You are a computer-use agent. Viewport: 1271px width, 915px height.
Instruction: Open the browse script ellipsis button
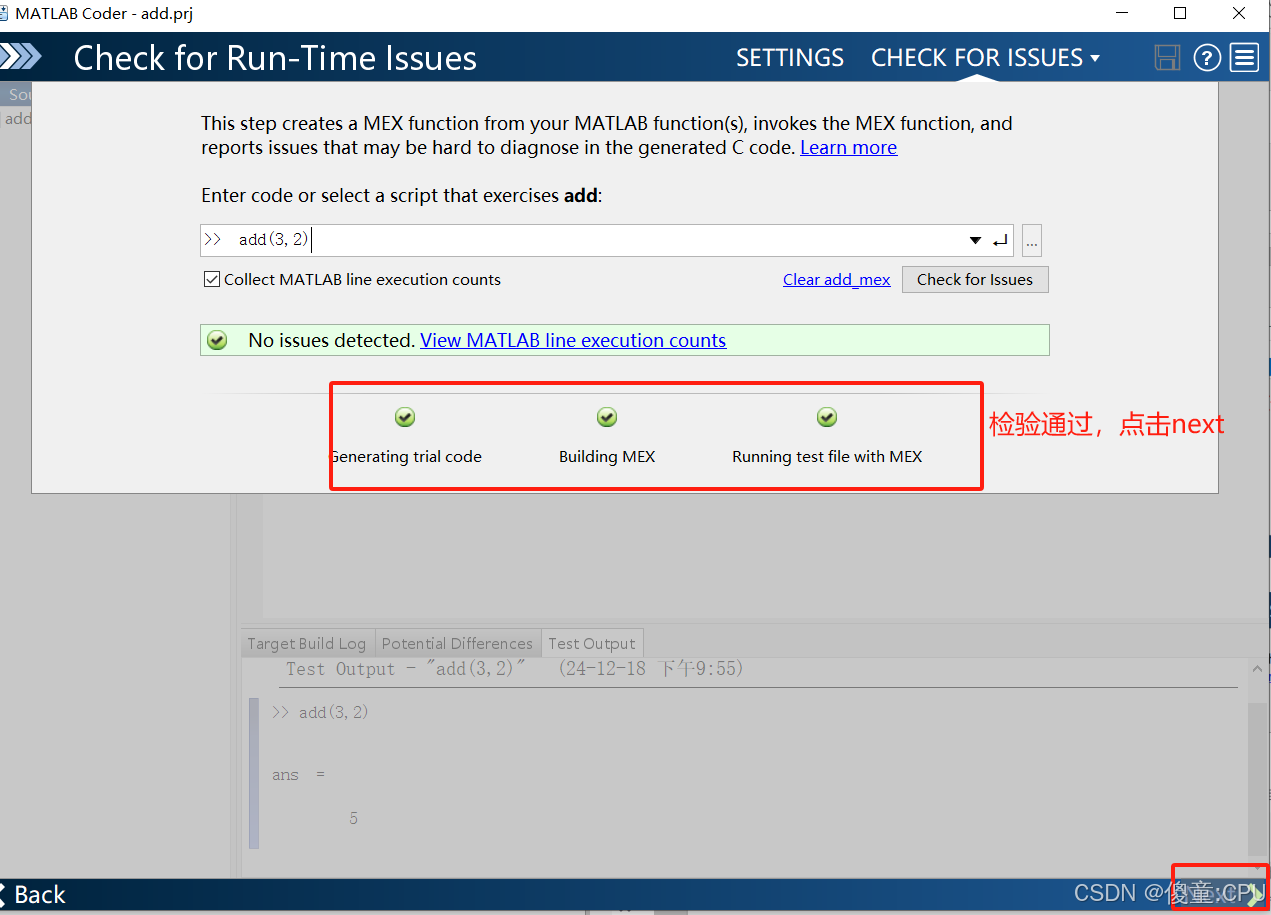point(1032,241)
